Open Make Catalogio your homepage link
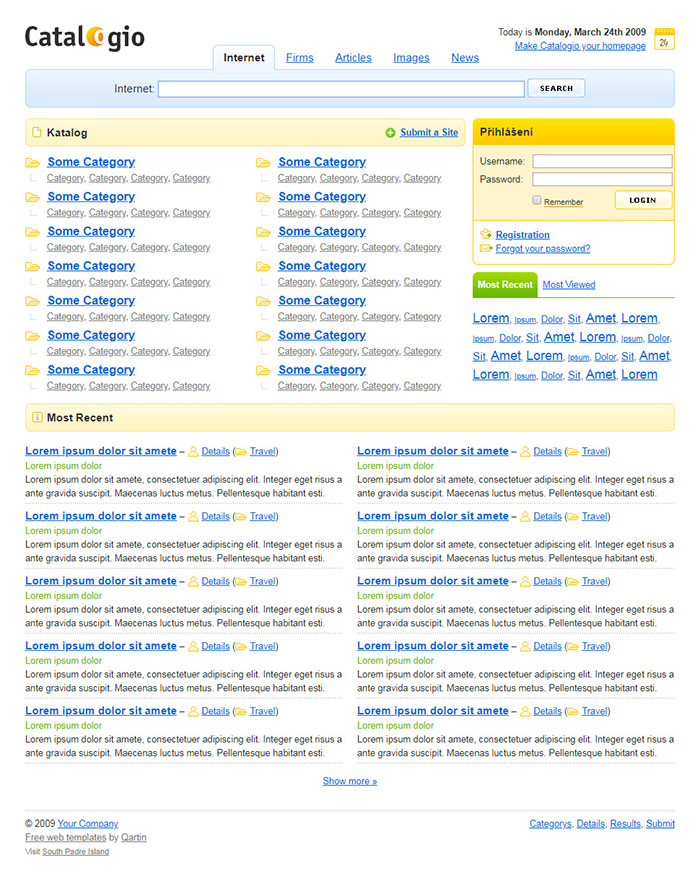This screenshot has width=700, height=894. [580, 45]
